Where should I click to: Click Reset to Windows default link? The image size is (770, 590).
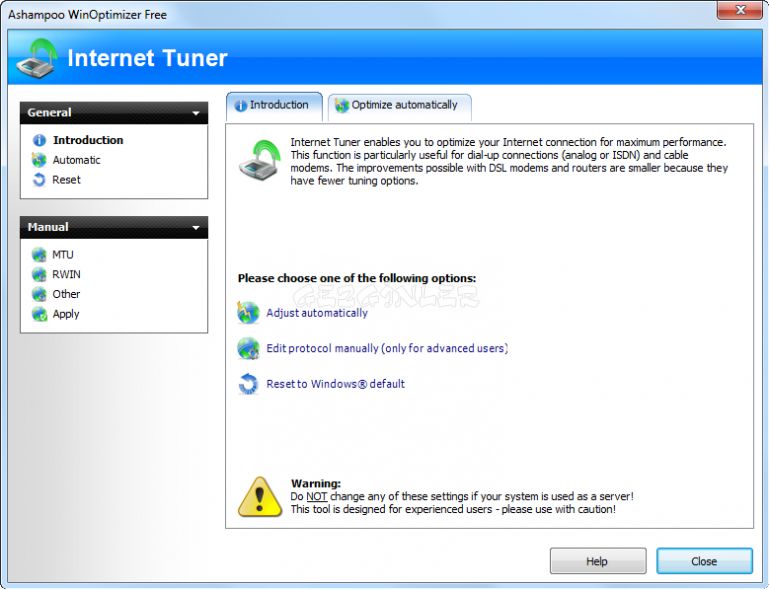tap(335, 384)
